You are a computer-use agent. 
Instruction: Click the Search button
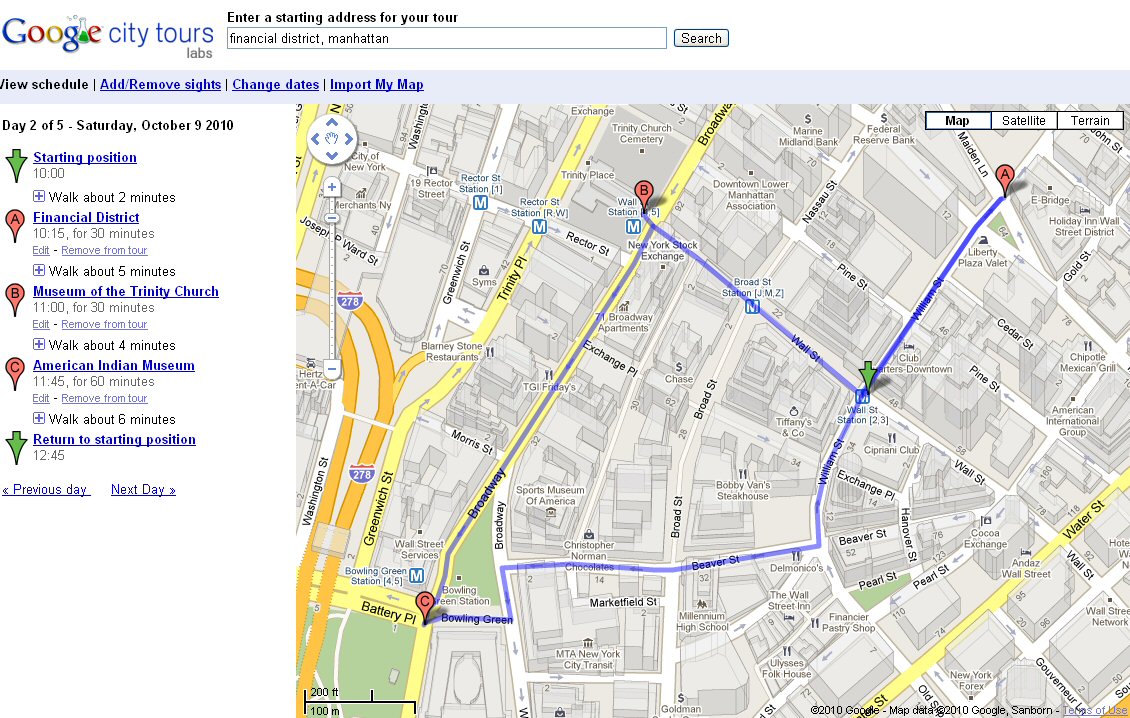(700, 38)
